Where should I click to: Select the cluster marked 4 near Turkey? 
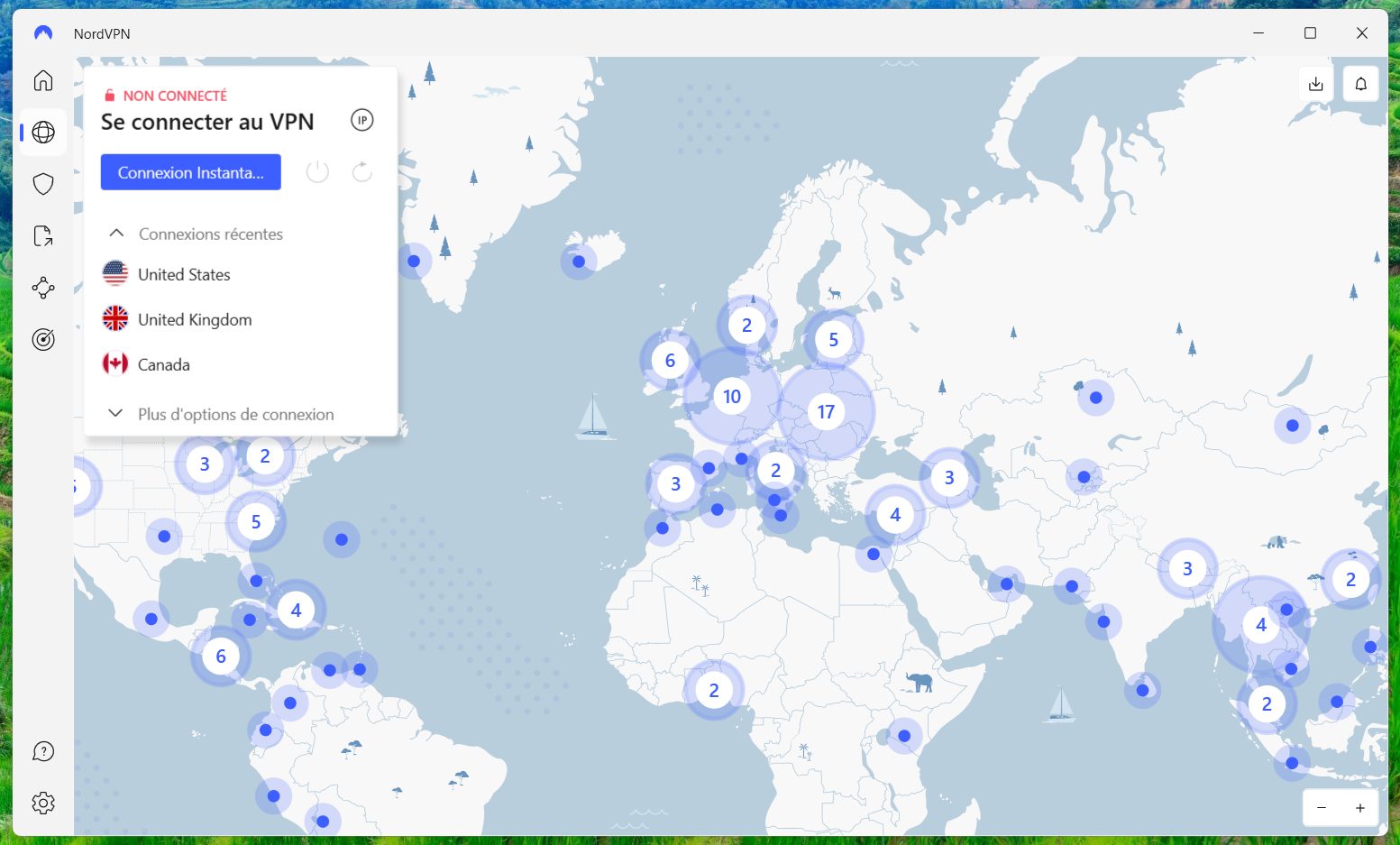pos(895,515)
